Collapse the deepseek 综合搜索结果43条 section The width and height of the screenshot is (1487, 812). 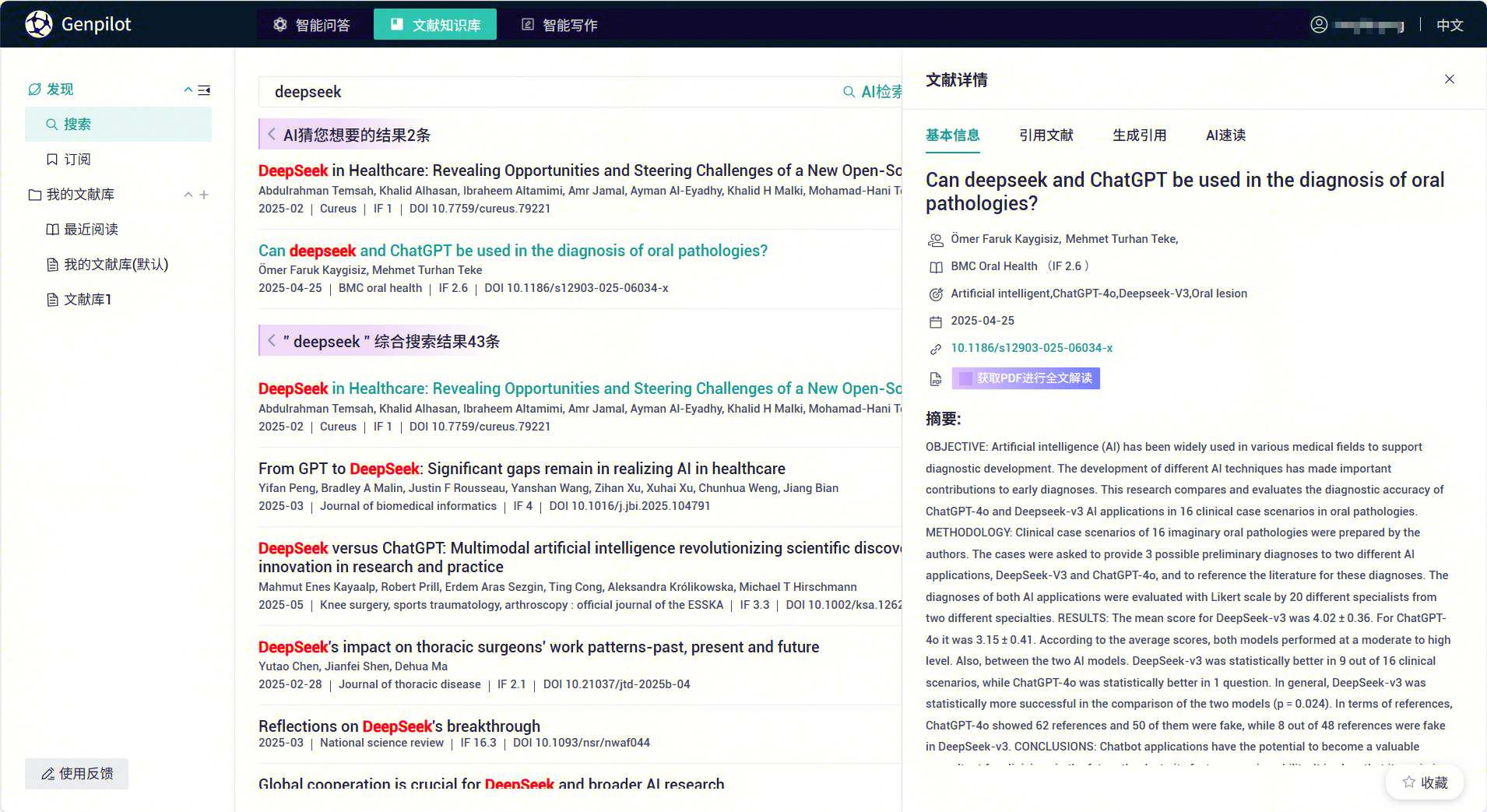(272, 341)
